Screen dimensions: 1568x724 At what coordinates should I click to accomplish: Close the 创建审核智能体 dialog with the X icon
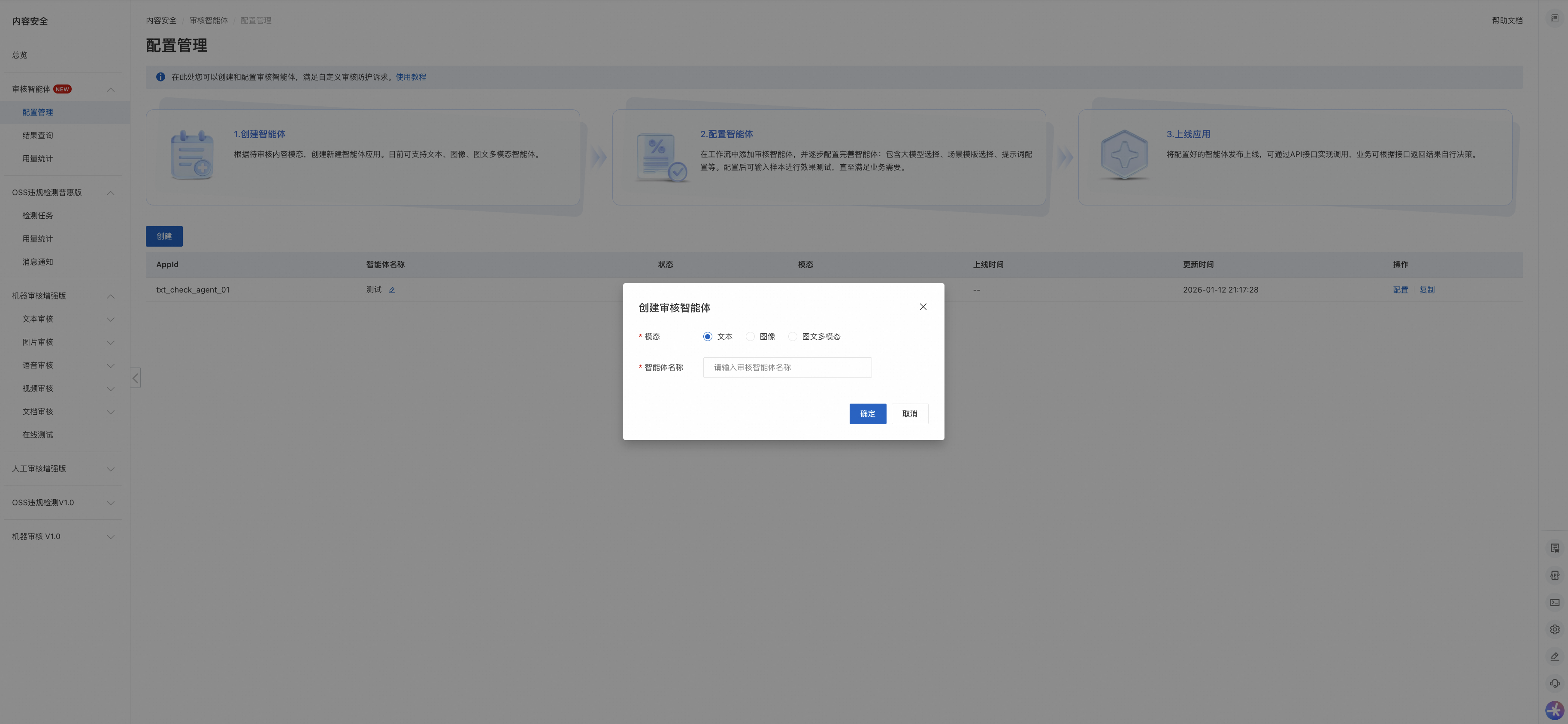(x=923, y=307)
